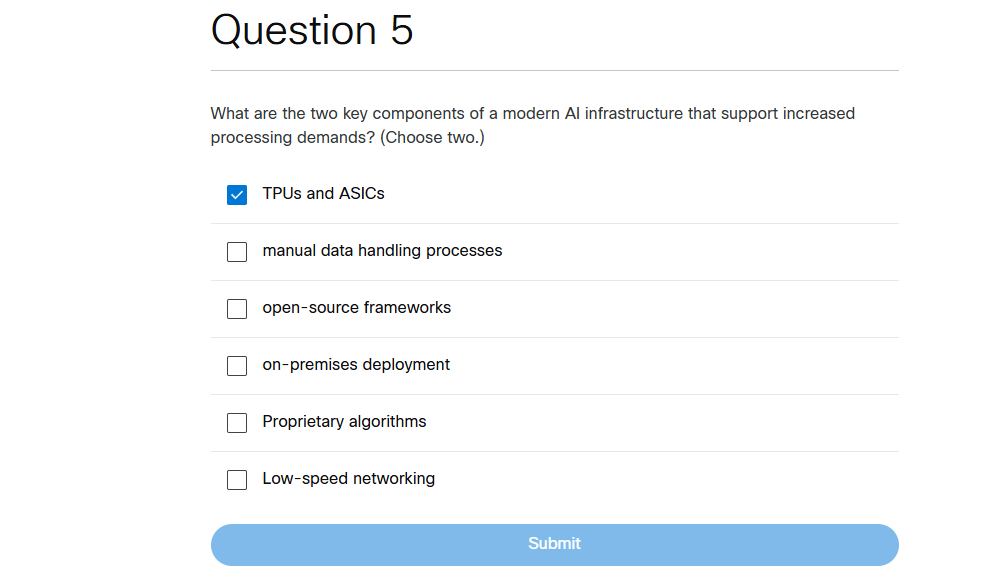Click the empty checkbox beside Proprietary algorithms
Viewport: 992px width, 585px height.
click(236, 422)
